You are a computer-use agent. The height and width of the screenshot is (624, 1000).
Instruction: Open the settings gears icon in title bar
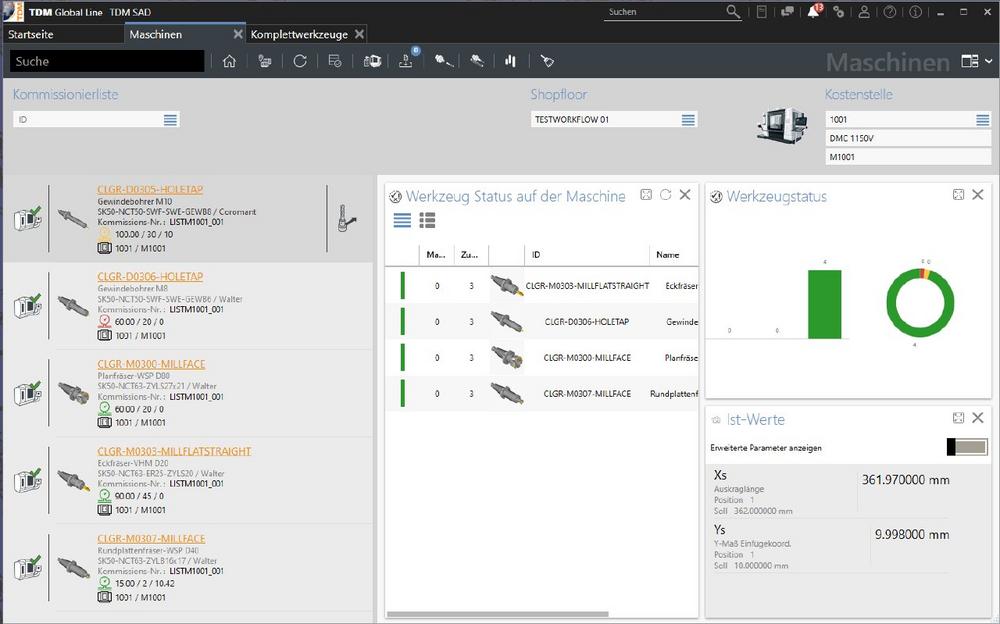839,12
